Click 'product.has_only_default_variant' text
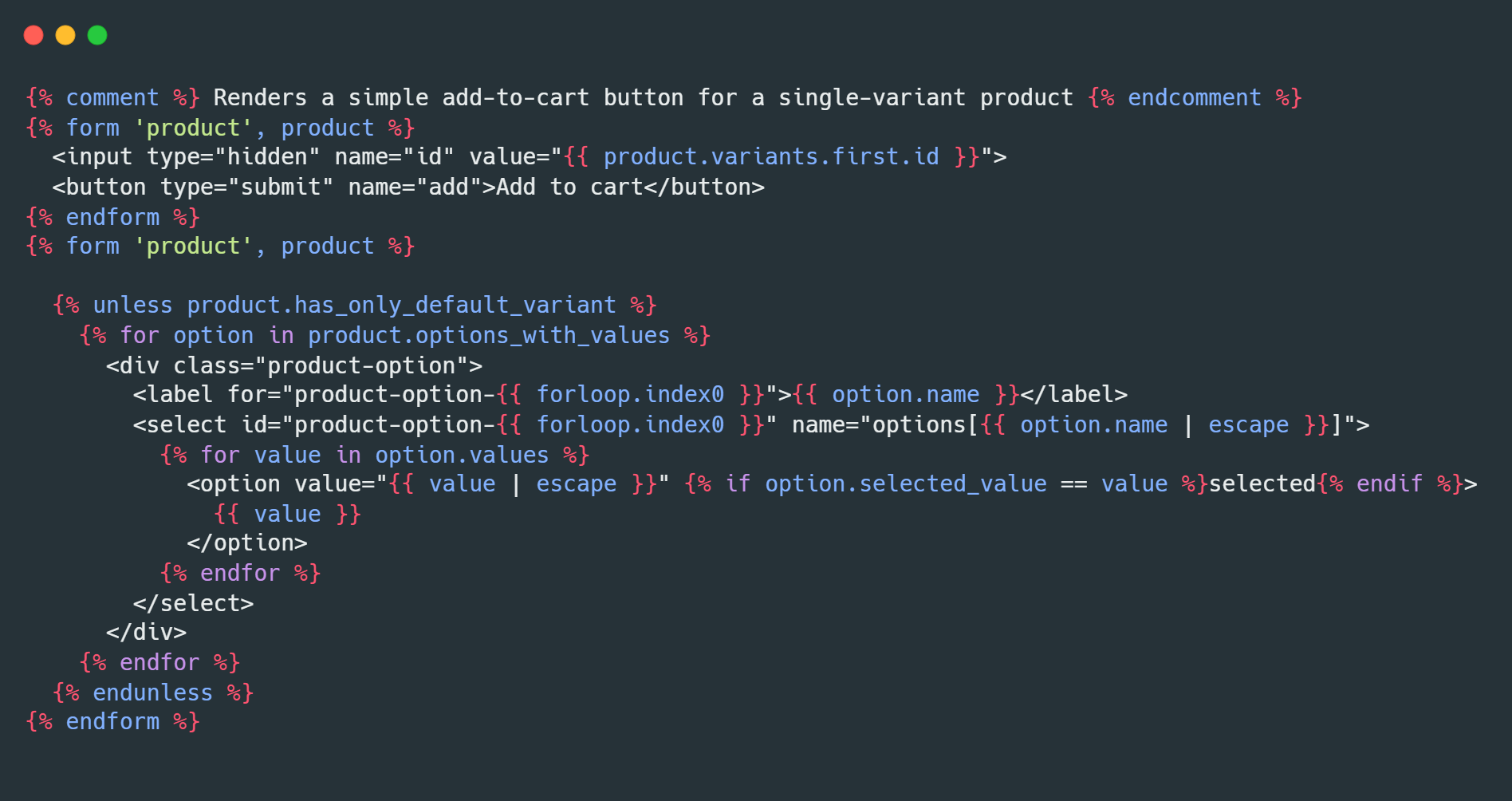1512x801 pixels. point(401,305)
